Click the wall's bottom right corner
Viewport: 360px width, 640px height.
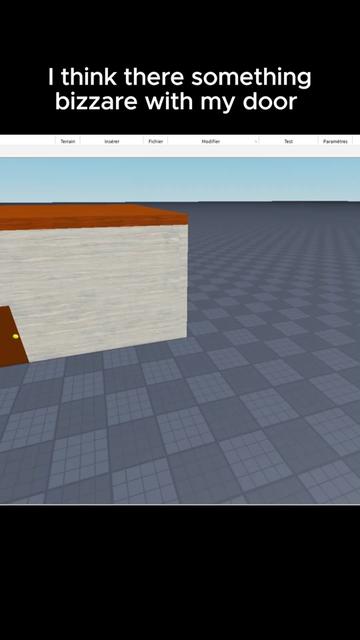click(x=186, y=337)
